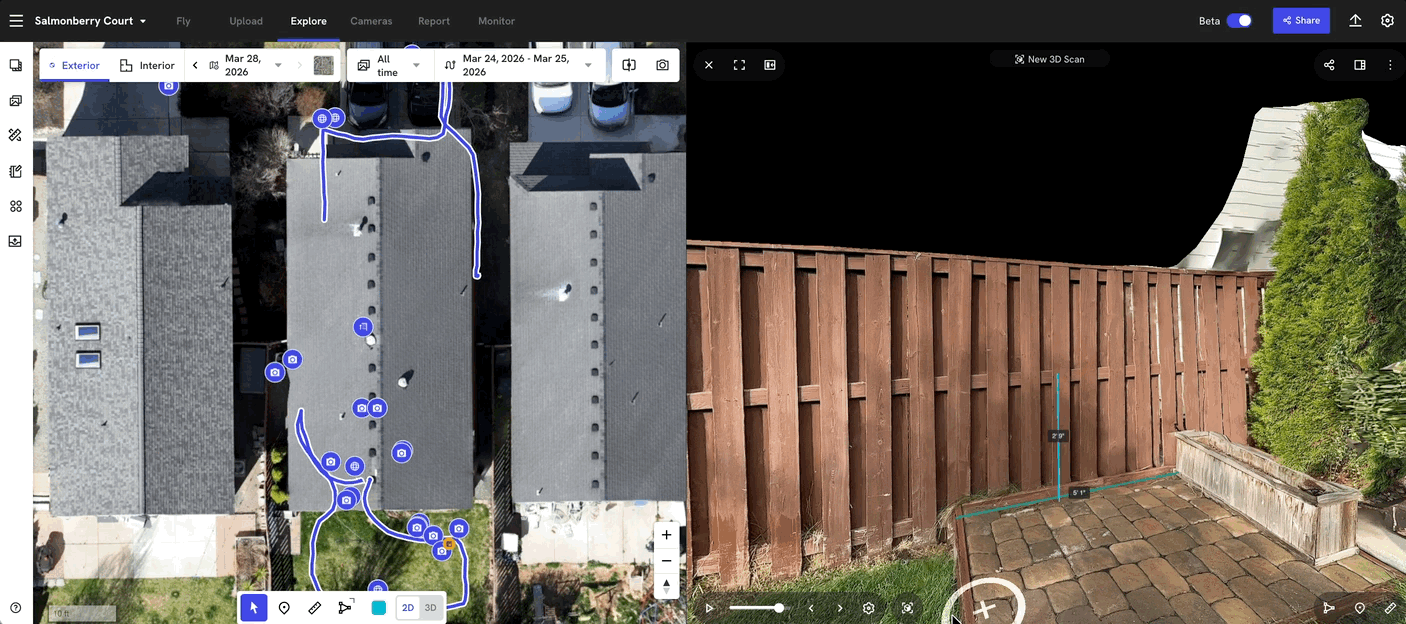Click the 5' 1" measurement label
Viewport: 1406px width, 624px height.
point(1079,493)
